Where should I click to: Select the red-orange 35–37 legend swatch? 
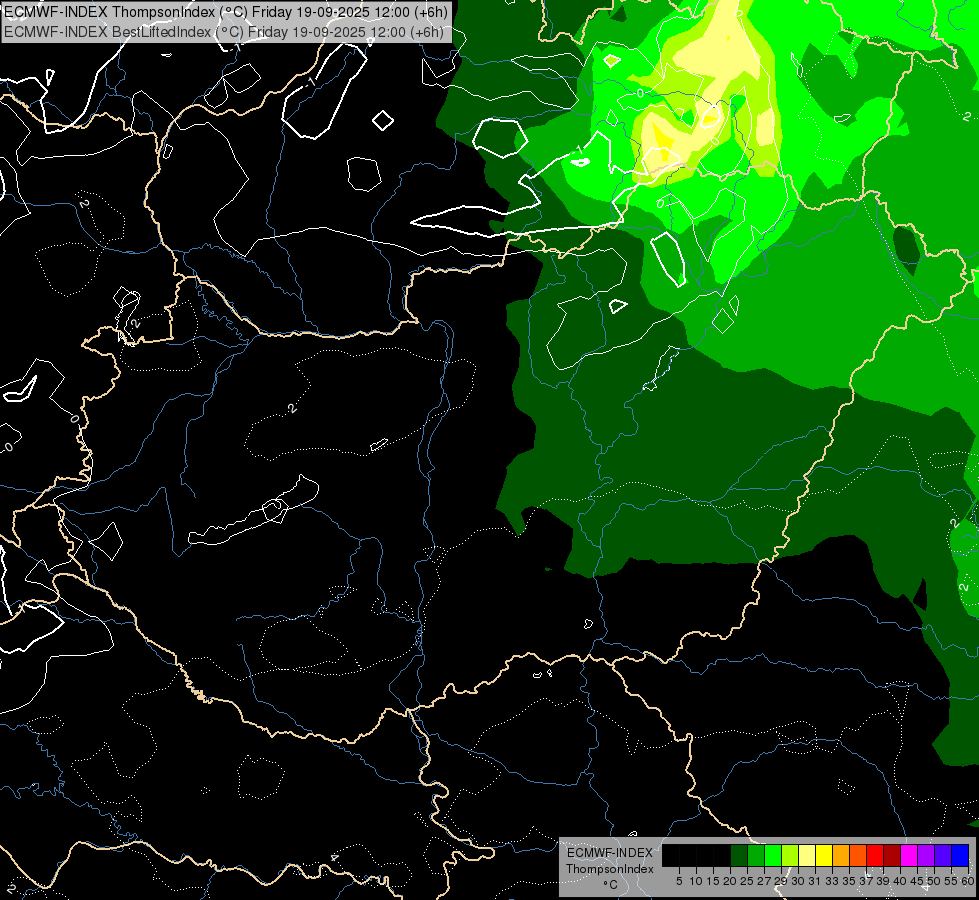tap(858, 855)
